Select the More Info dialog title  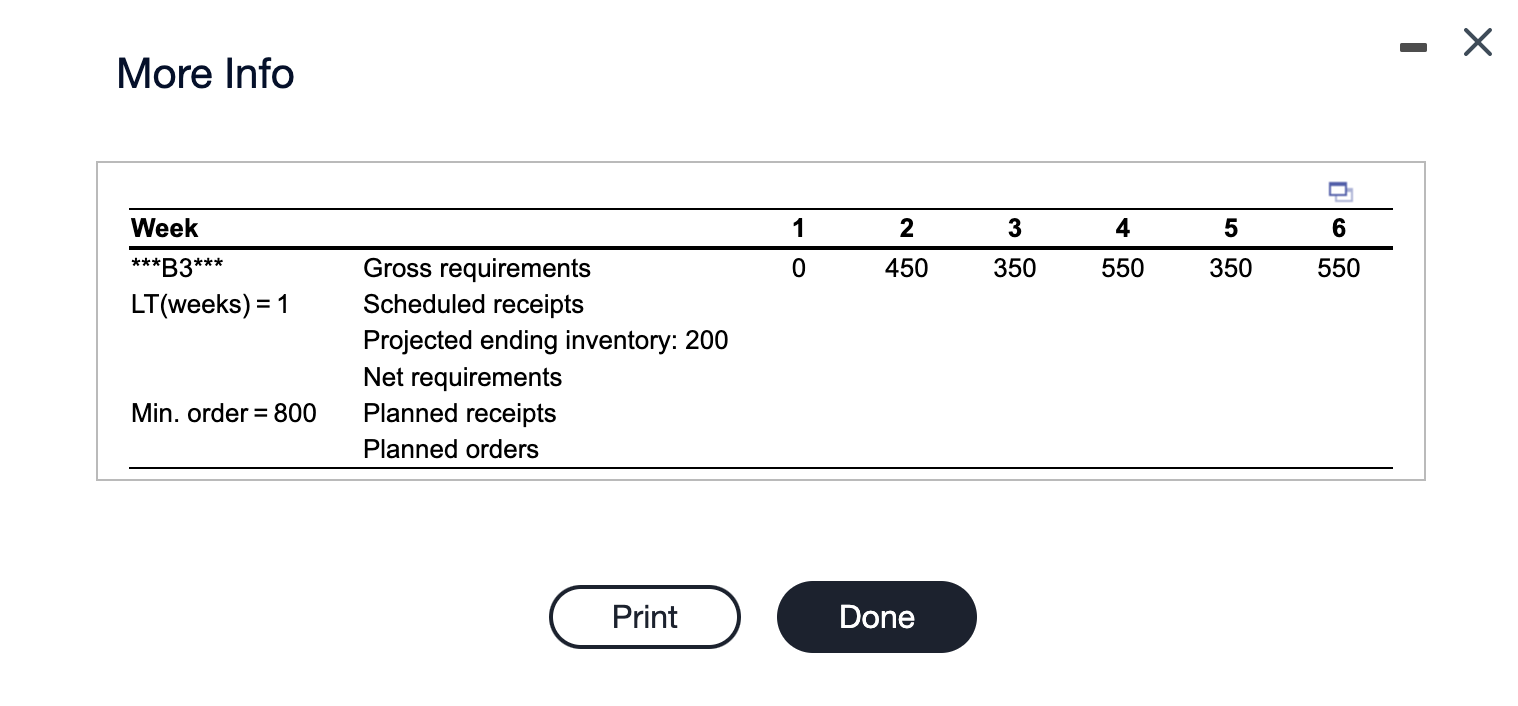point(204,73)
